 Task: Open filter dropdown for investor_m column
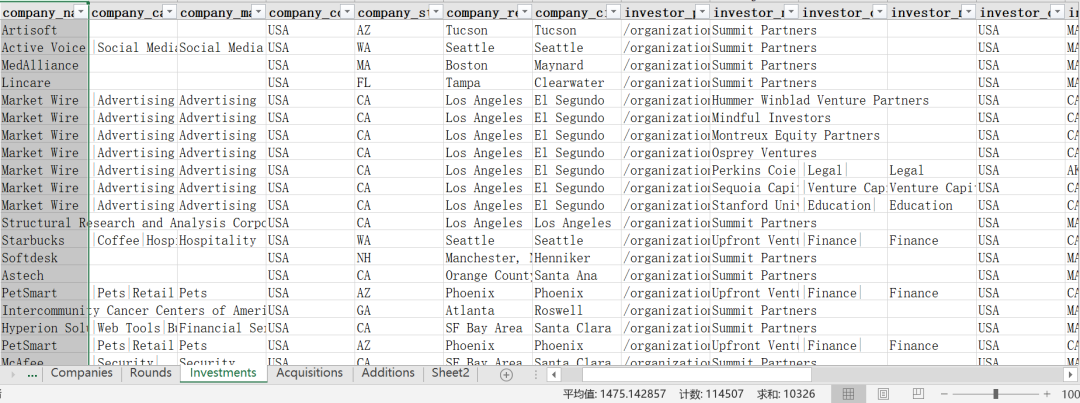click(969, 12)
